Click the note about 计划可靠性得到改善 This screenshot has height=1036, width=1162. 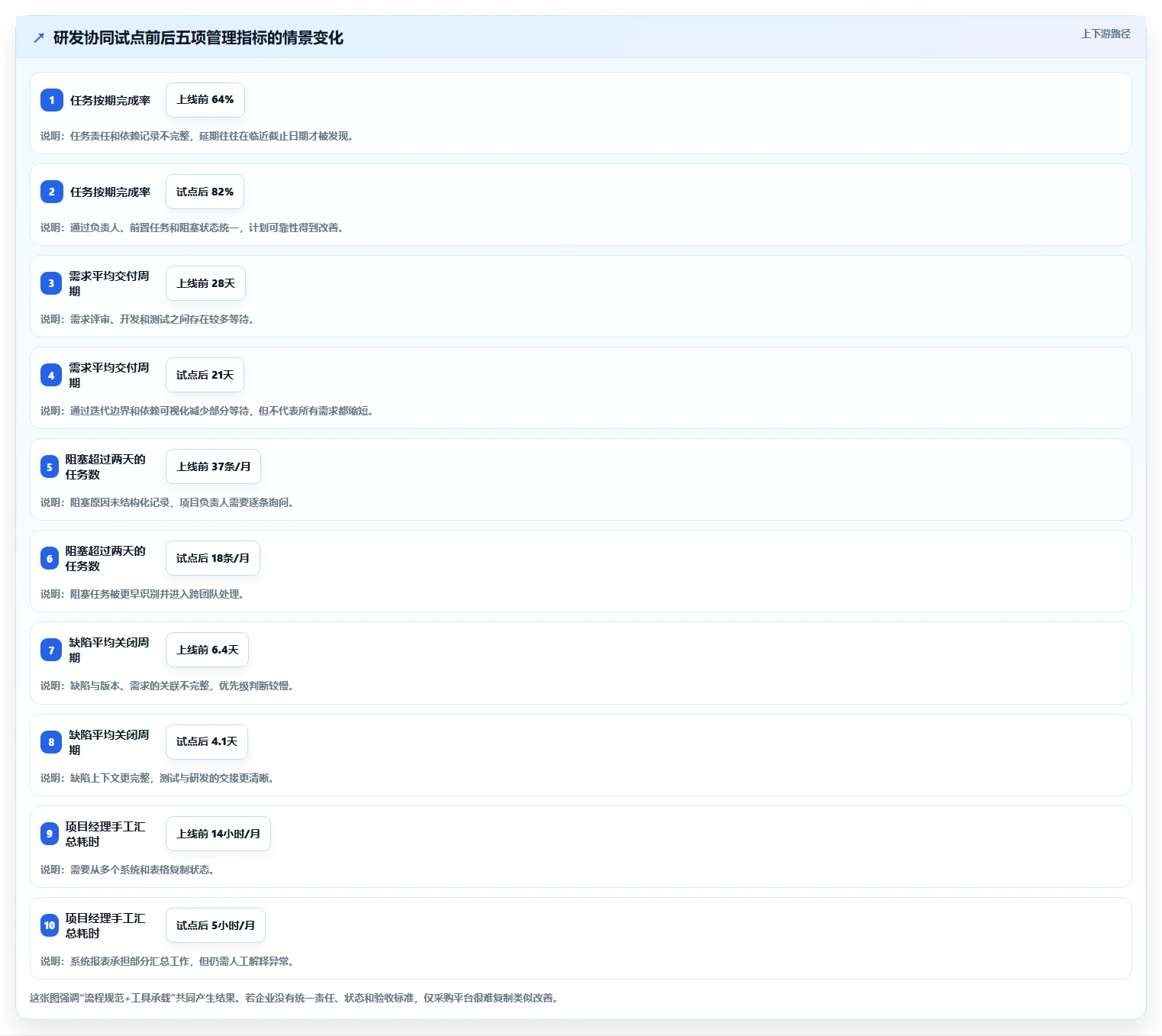click(192, 228)
